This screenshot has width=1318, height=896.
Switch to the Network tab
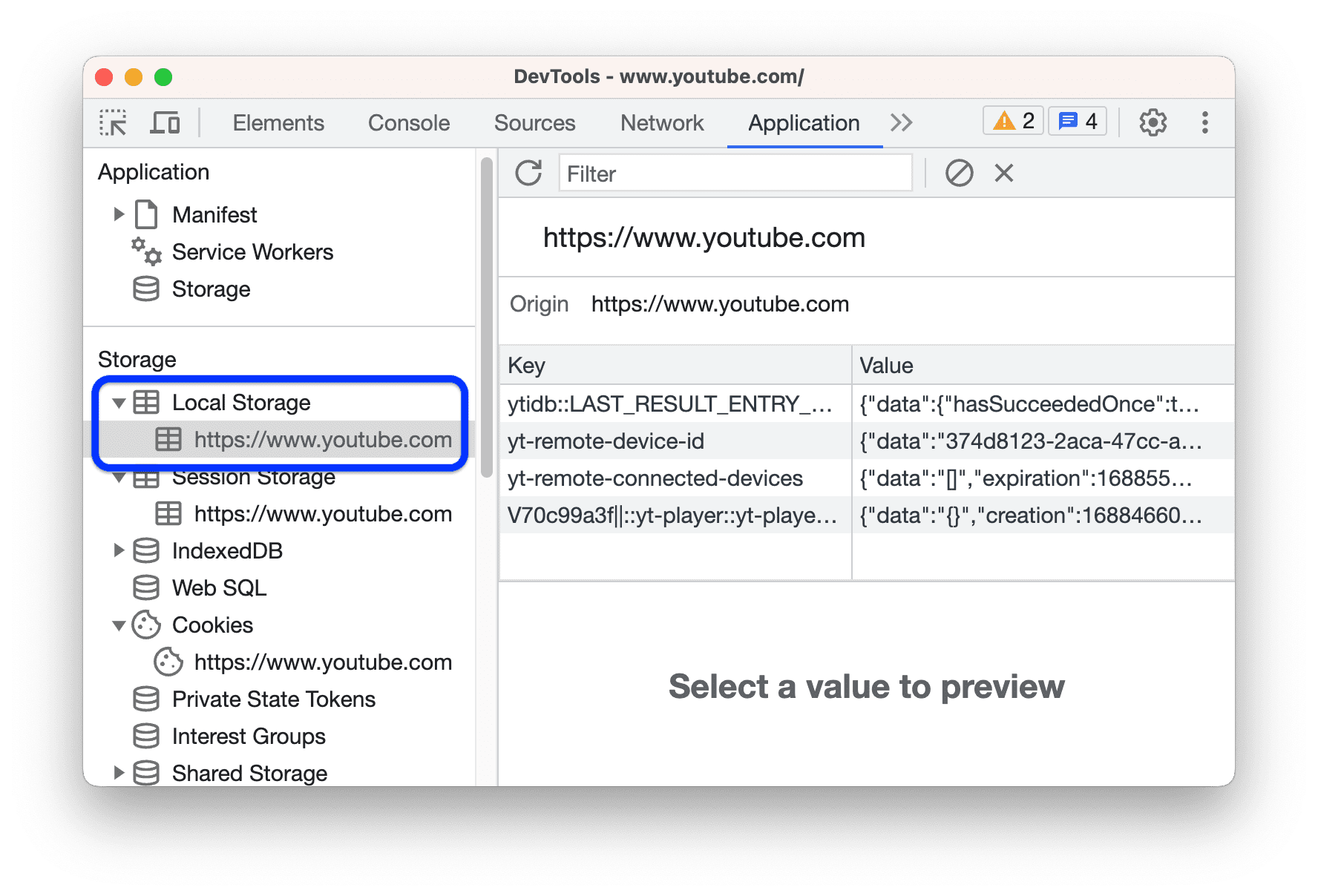[662, 122]
